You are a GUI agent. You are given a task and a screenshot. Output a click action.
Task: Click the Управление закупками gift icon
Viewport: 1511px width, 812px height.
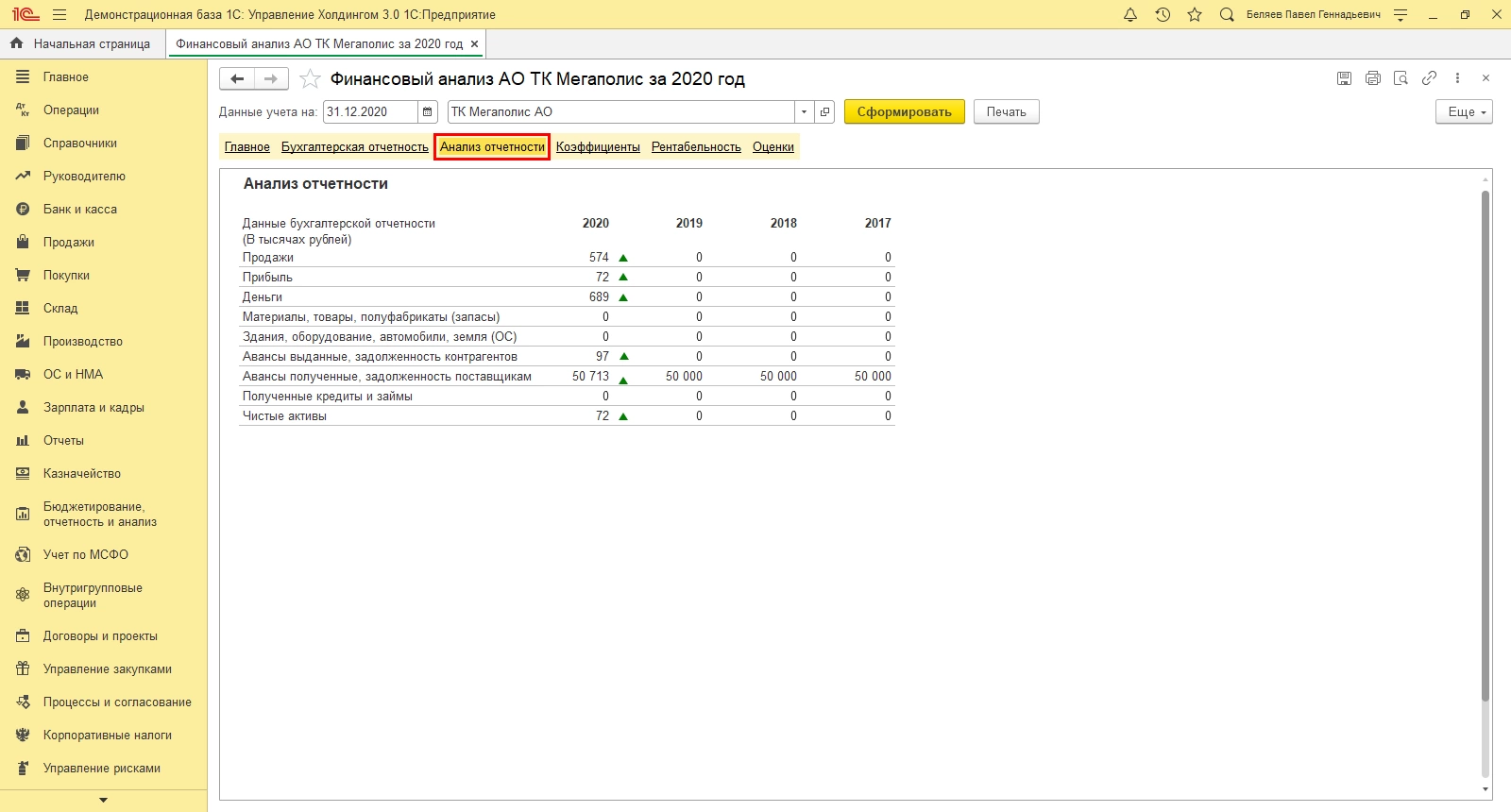click(x=23, y=669)
